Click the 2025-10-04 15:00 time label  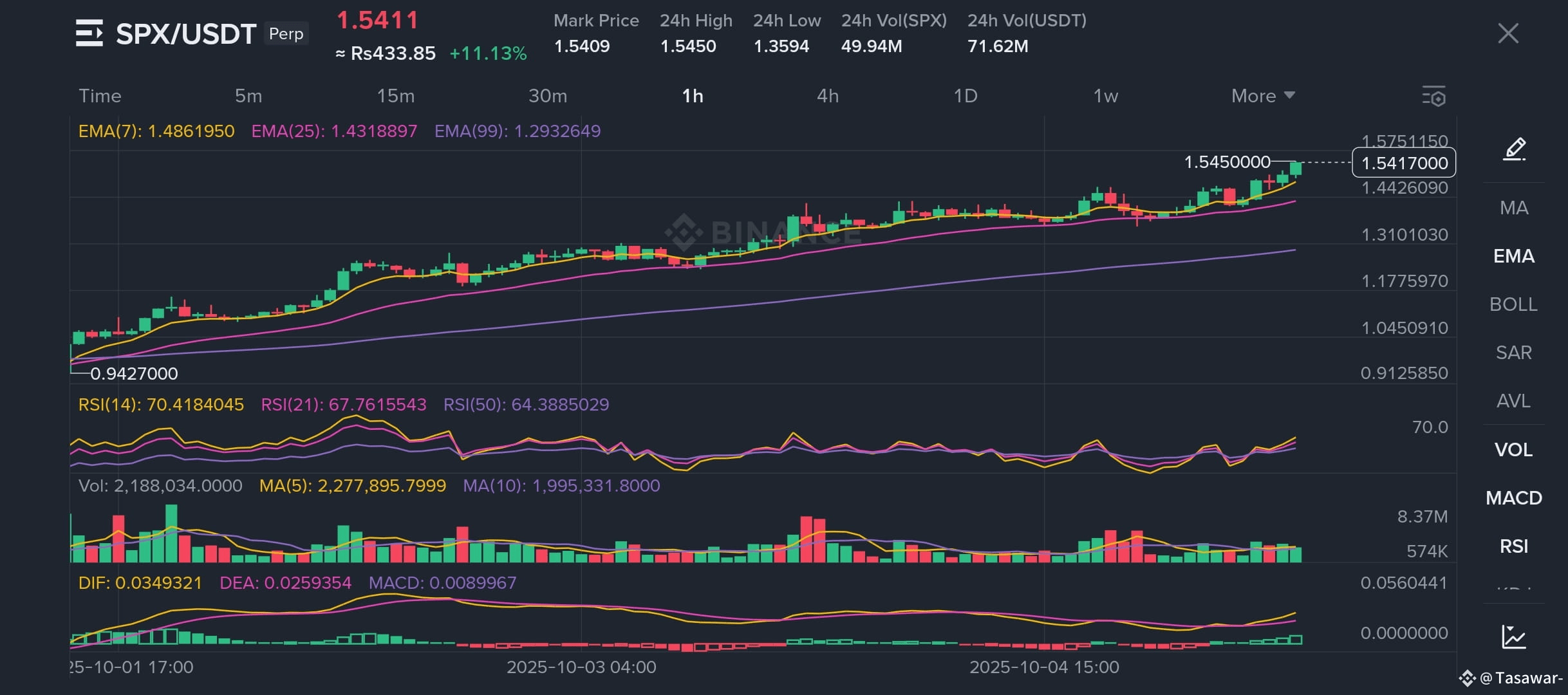(1044, 667)
